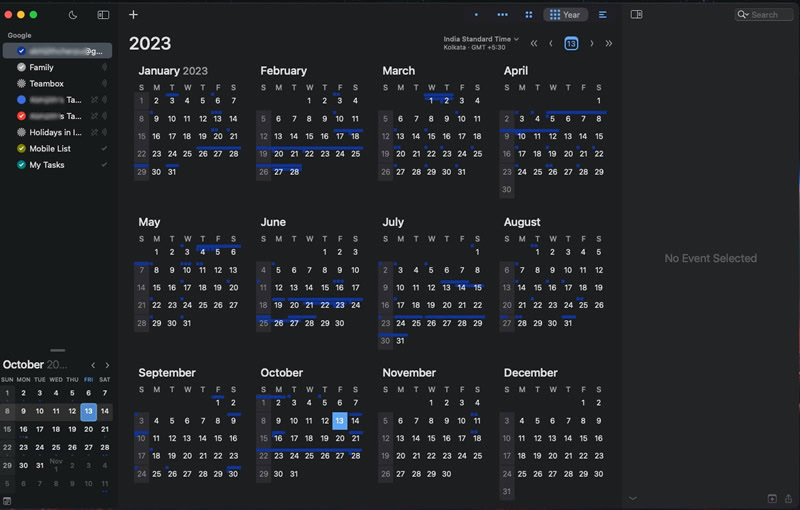This screenshot has width=800, height=510.
Task: Open the October month title
Action: [282, 373]
